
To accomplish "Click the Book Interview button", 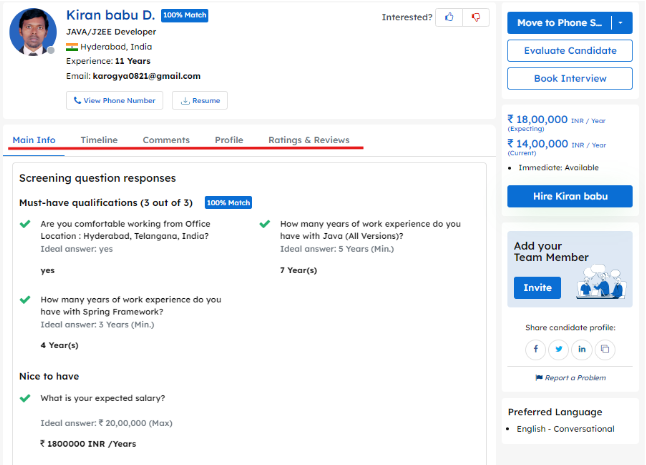I will point(569,78).
